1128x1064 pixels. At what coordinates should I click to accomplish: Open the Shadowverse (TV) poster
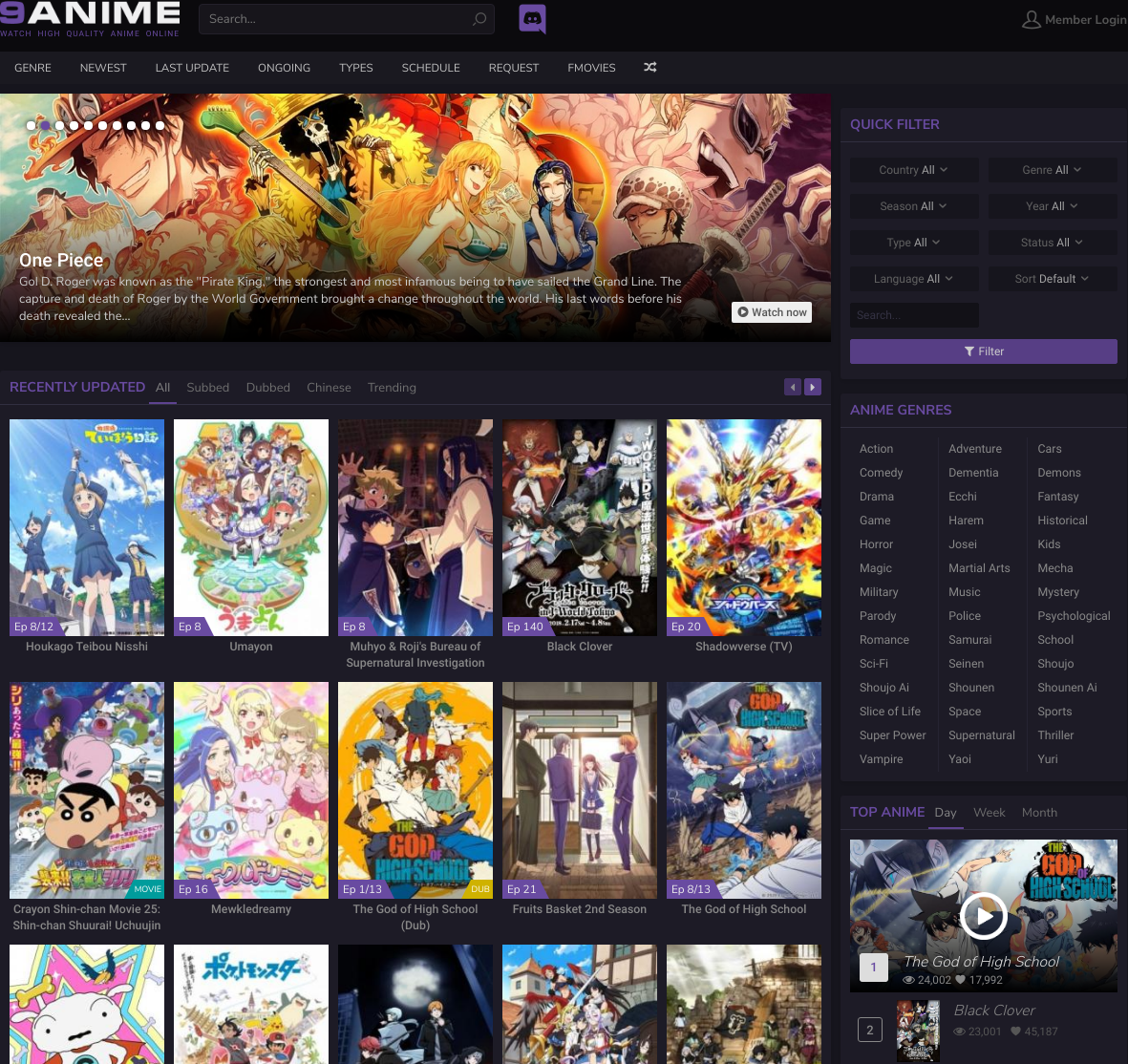click(744, 527)
